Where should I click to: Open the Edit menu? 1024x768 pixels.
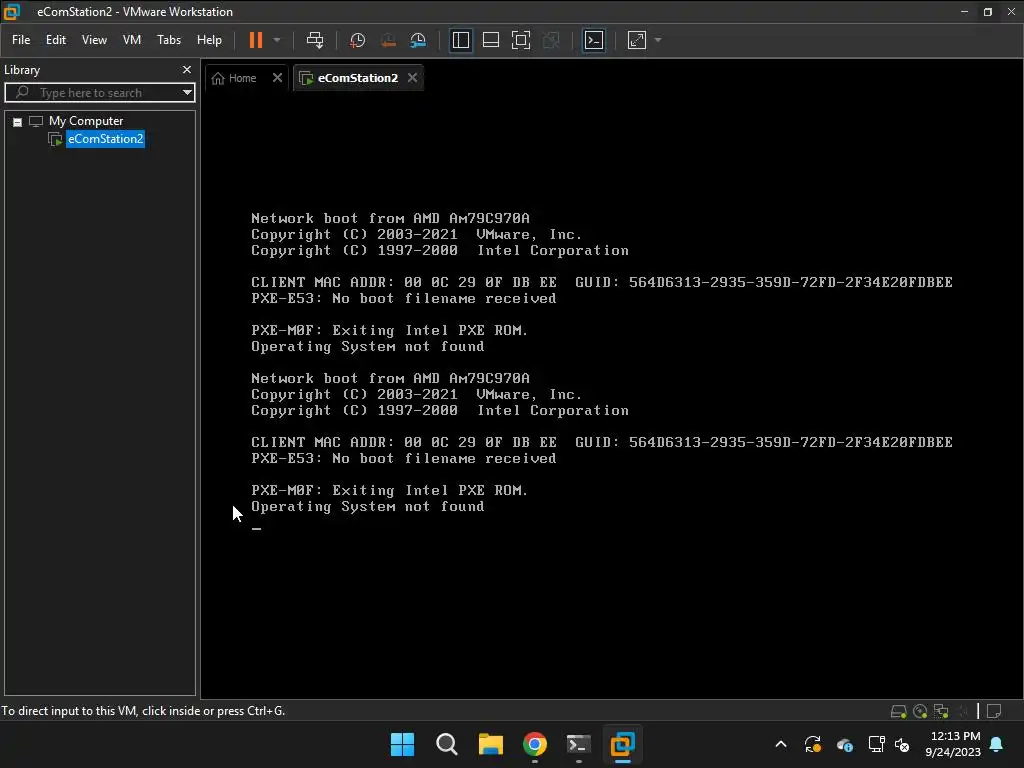[56, 40]
